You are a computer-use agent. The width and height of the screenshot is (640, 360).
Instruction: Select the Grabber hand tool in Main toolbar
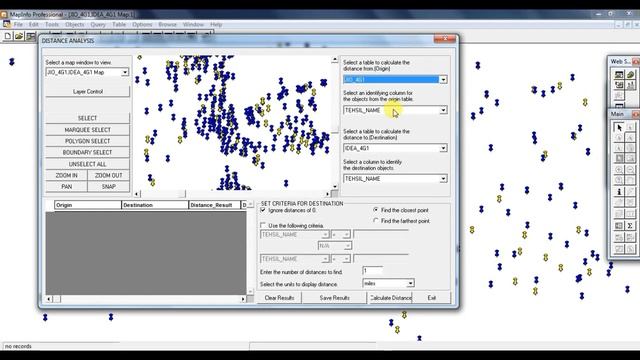(x=630, y=180)
